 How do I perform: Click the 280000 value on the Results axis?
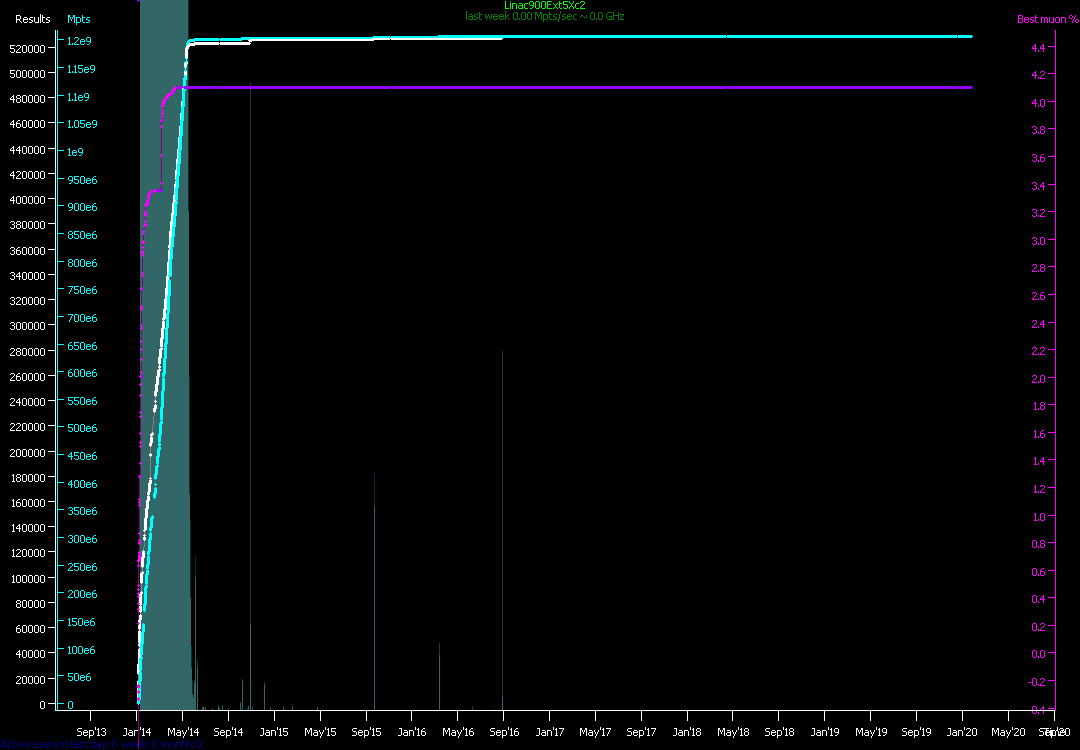coord(28,351)
